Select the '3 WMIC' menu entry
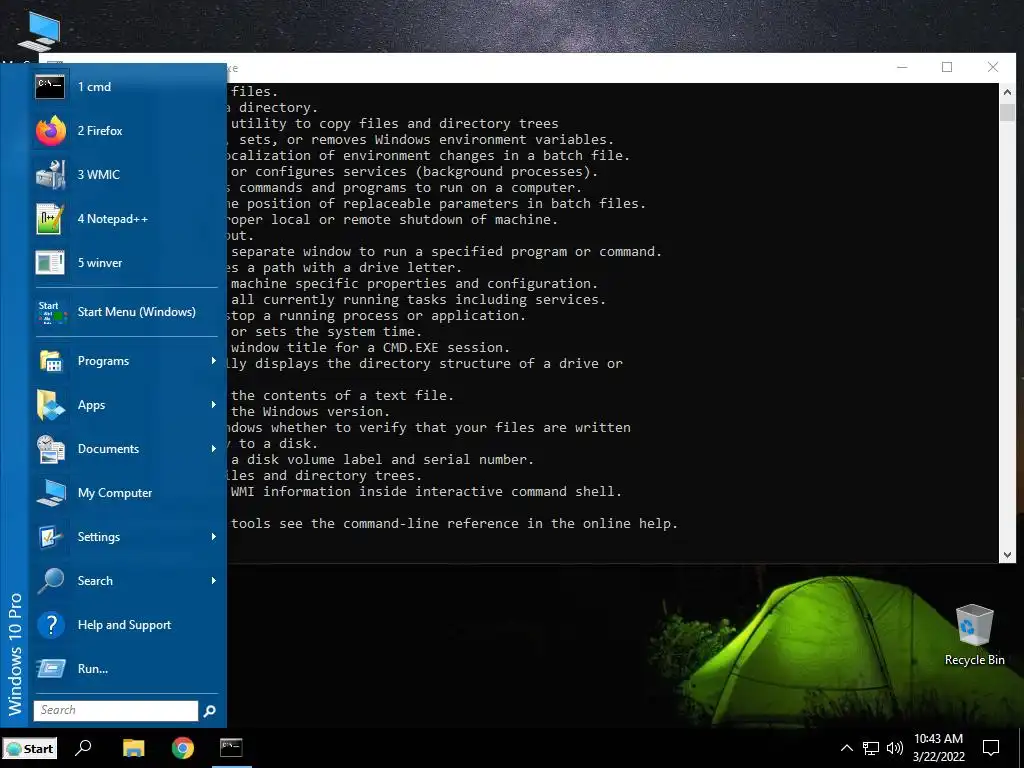Viewport: 1024px width, 768px height. coord(99,174)
